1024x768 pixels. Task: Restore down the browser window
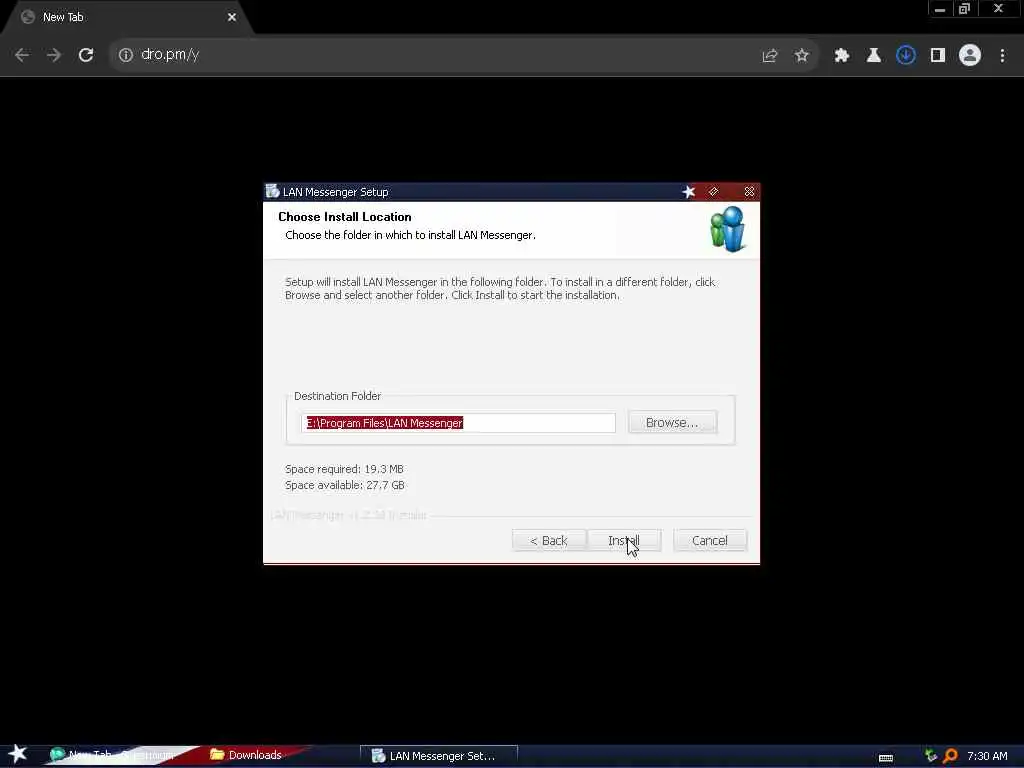coord(964,9)
